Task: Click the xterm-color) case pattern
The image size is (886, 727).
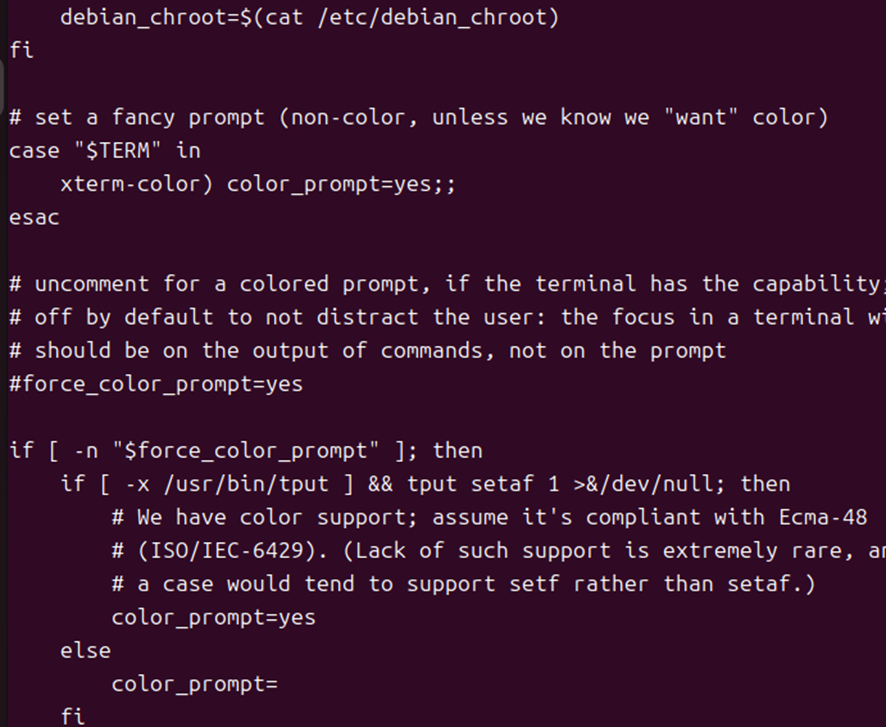Action: [137, 184]
